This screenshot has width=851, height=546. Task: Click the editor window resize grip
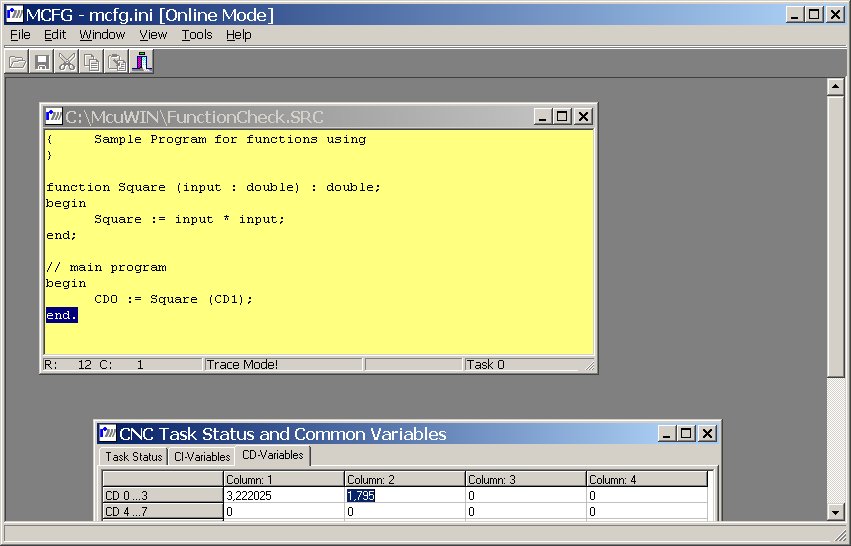pos(589,366)
